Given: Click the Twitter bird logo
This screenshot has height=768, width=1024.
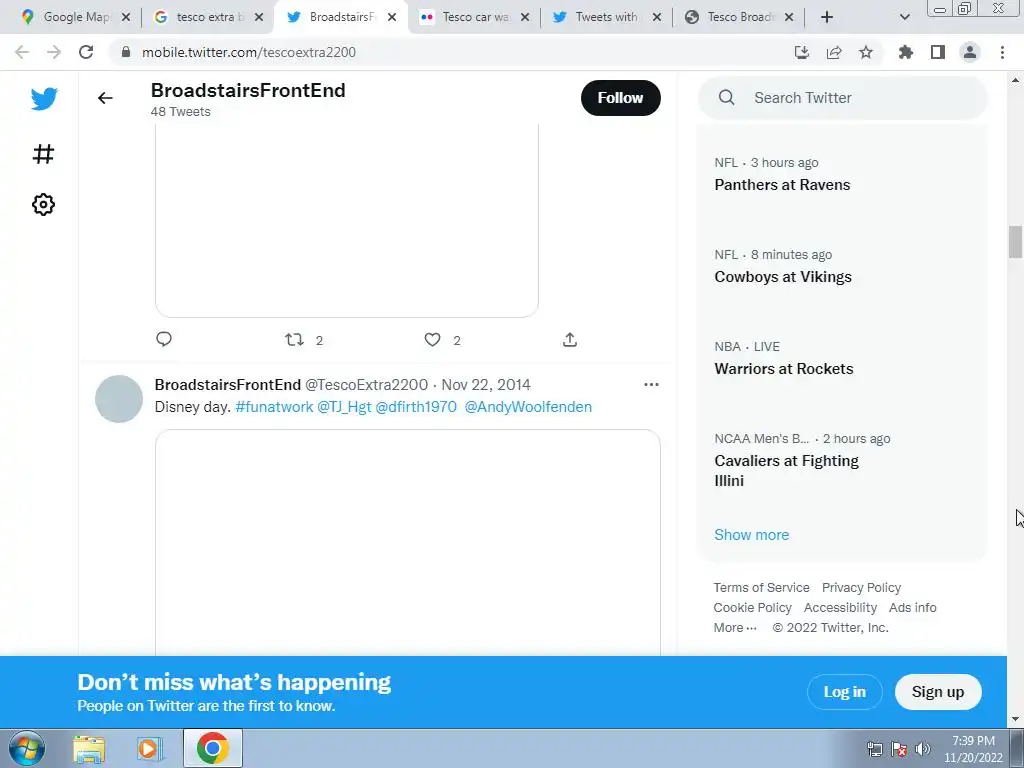Looking at the screenshot, I should pos(44,99).
